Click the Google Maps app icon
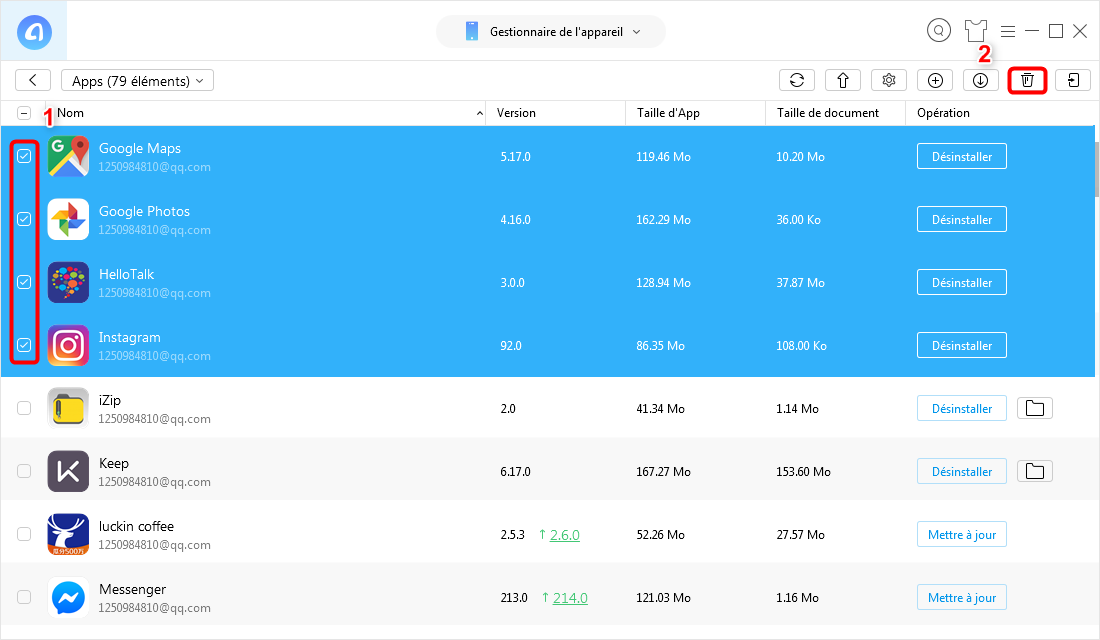Image resolution: width=1100 pixels, height=640 pixels. [x=68, y=156]
